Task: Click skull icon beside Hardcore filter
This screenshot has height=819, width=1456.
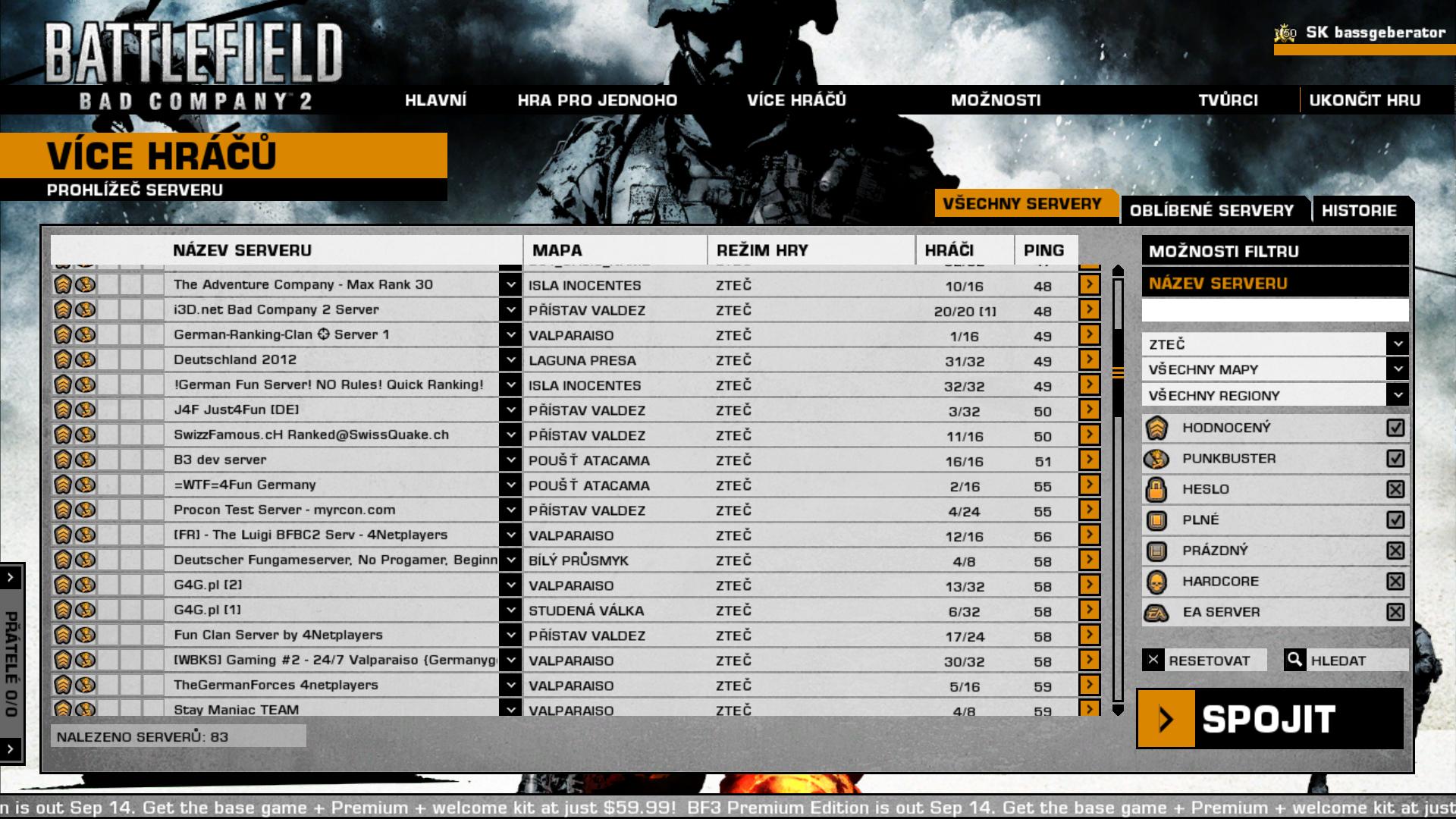Action: [1156, 582]
